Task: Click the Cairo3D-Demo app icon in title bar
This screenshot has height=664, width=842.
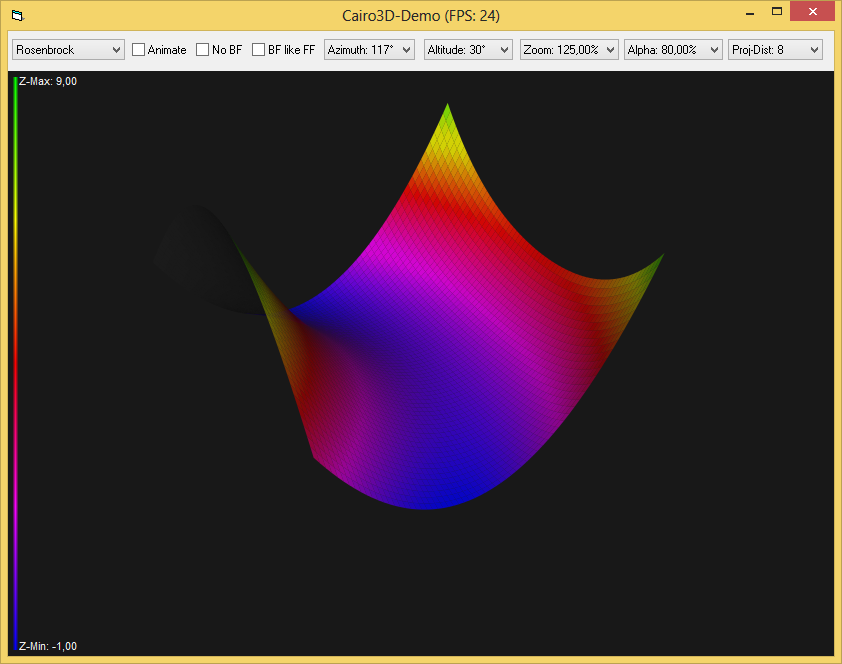Action: (17, 15)
